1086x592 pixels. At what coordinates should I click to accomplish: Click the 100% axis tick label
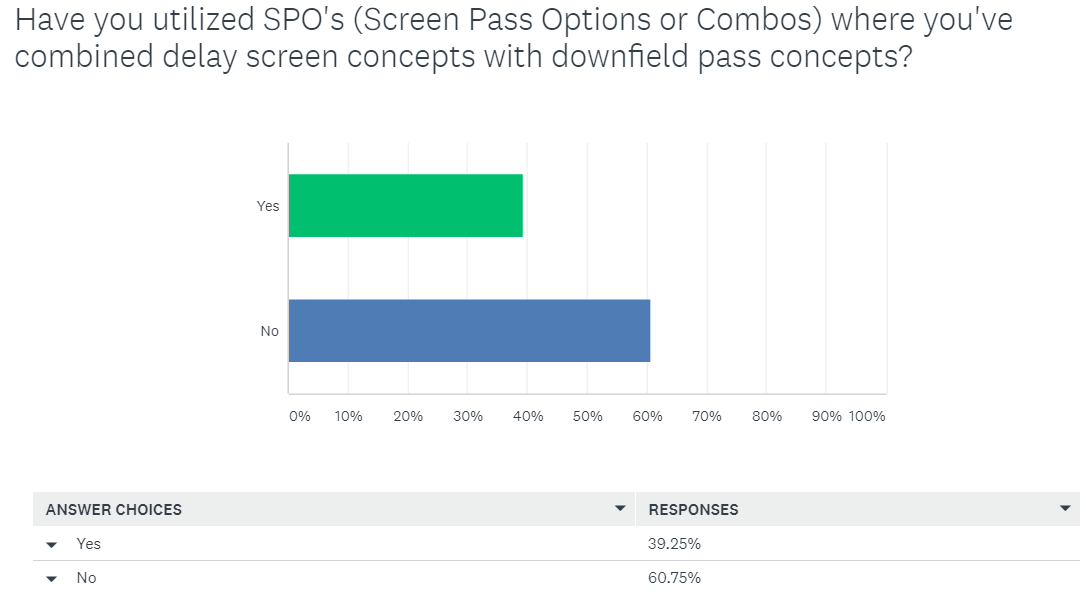tap(867, 416)
